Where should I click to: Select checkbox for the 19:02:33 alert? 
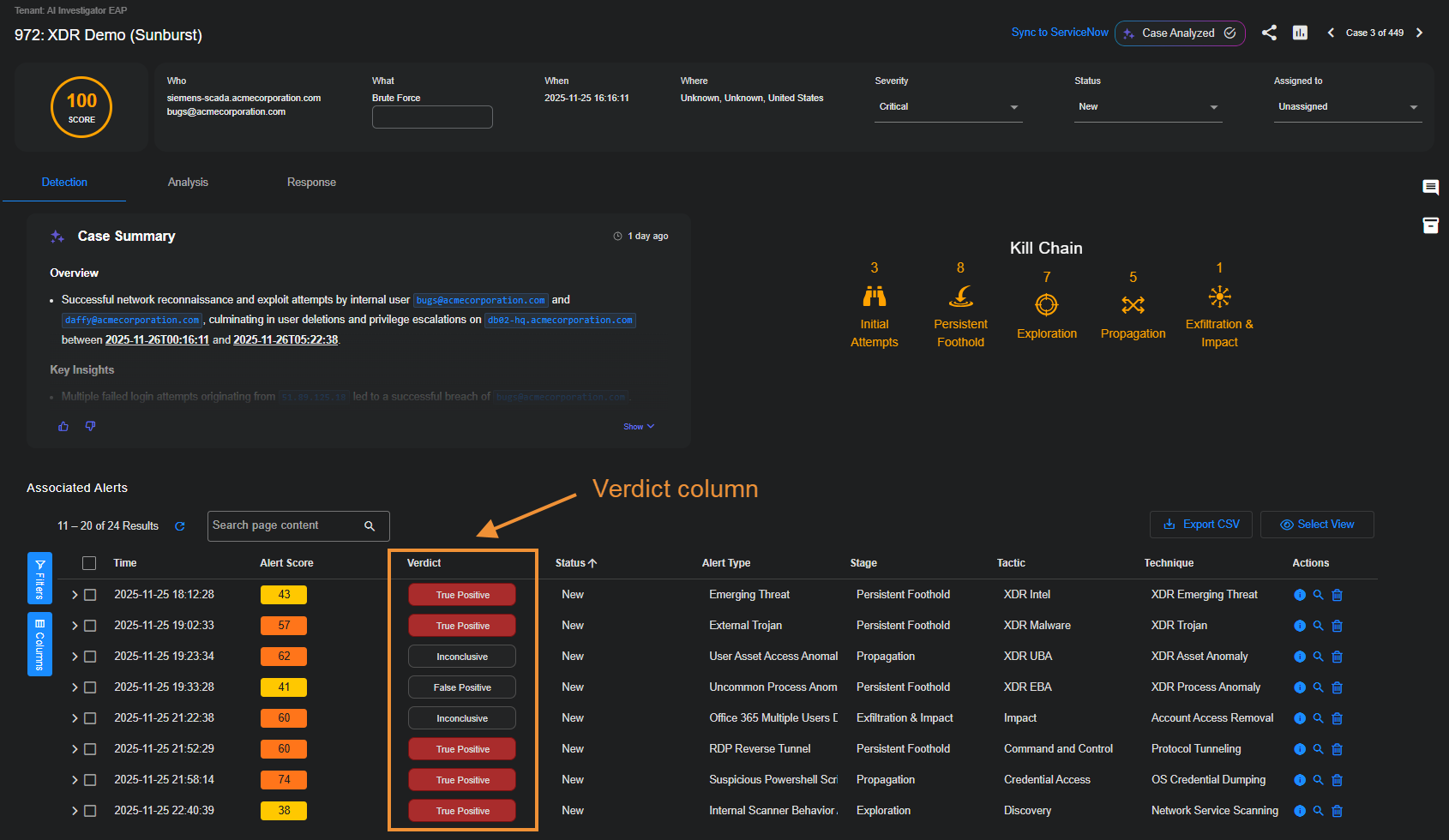(90, 626)
